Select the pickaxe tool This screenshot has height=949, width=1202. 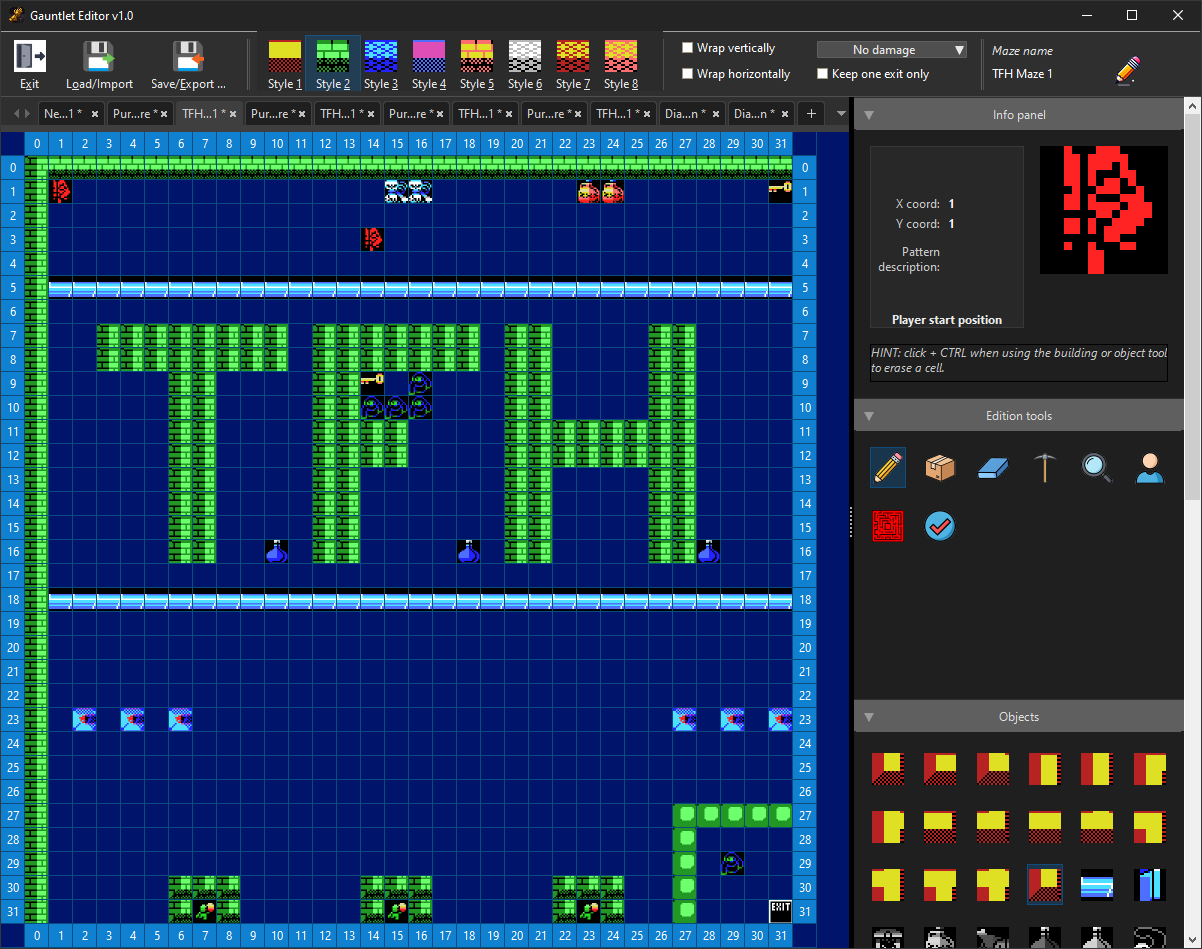(1045, 467)
